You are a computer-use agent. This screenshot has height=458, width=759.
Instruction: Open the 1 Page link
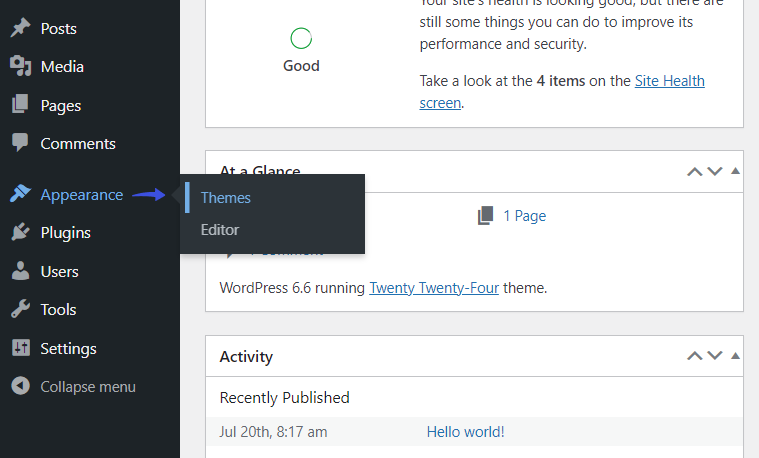[x=524, y=215]
